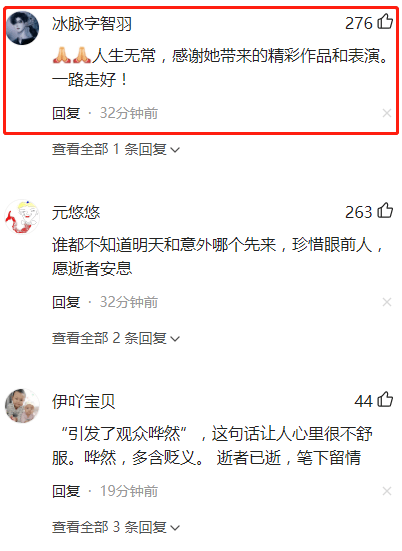Like the comment by 伊吖宝贝
The width and height of the screenshot is (402, 551).
pos(385,400)
